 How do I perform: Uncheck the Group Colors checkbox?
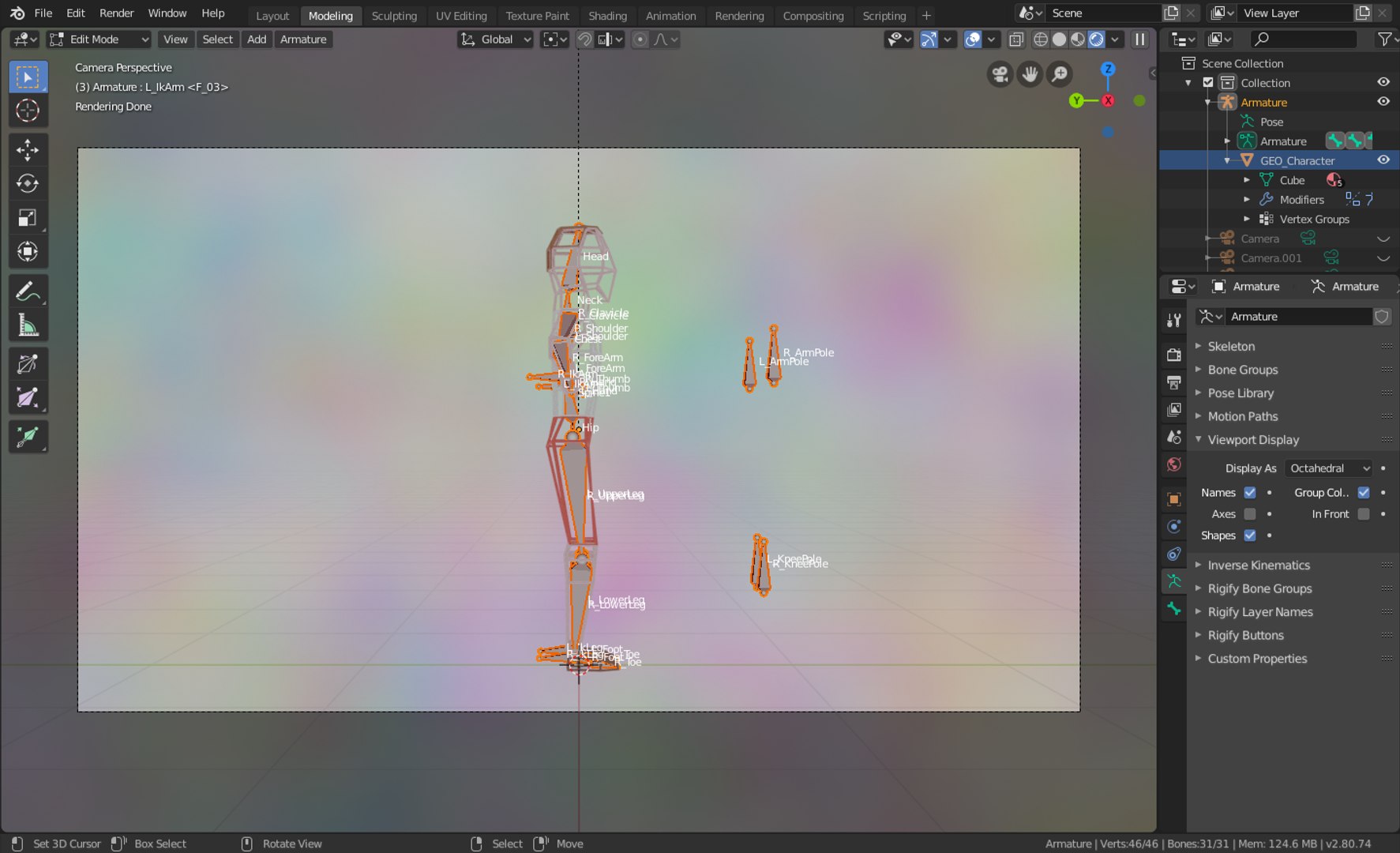(1364, 493)
